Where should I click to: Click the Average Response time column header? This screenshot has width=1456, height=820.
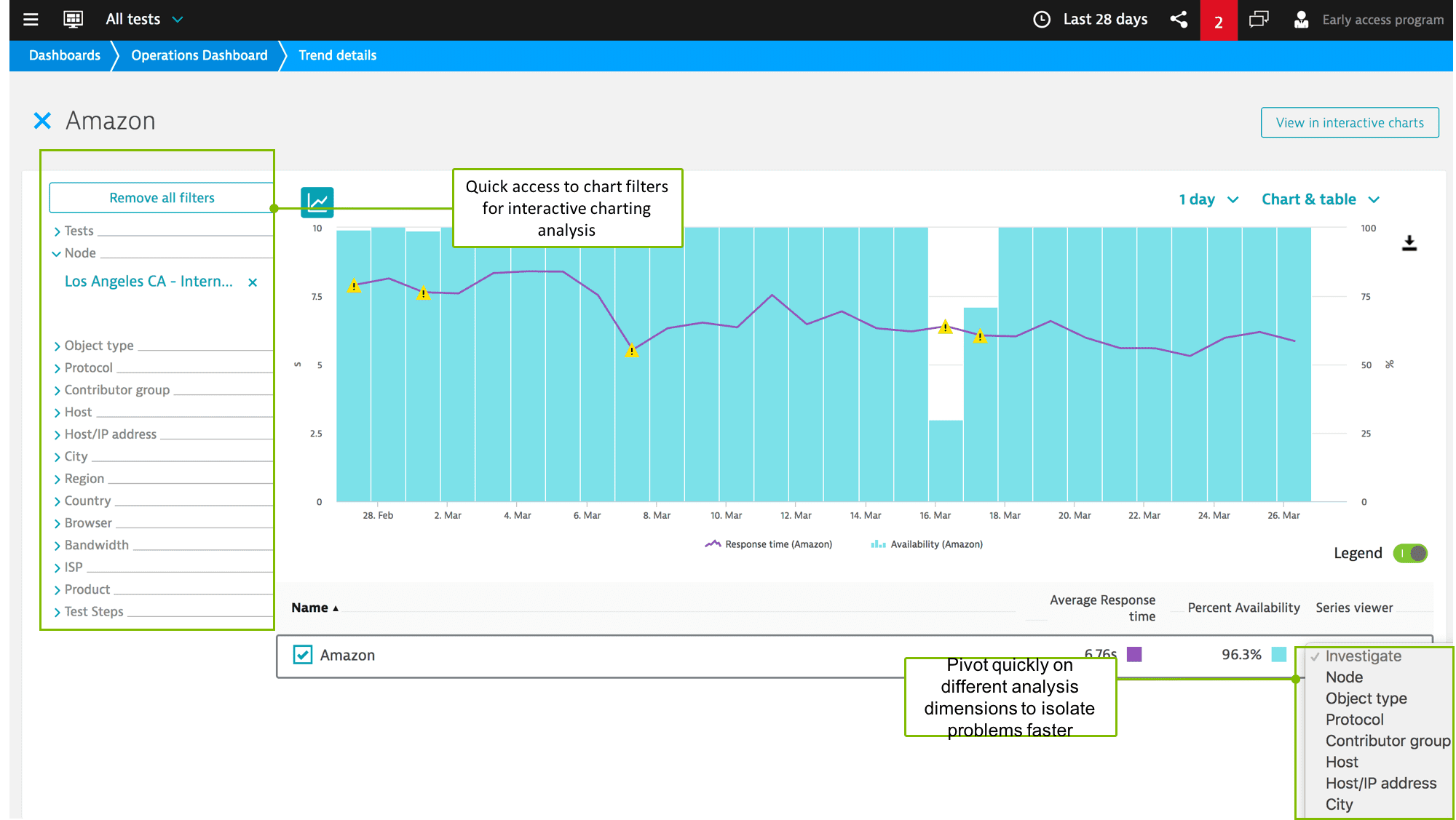[1102, 608]
